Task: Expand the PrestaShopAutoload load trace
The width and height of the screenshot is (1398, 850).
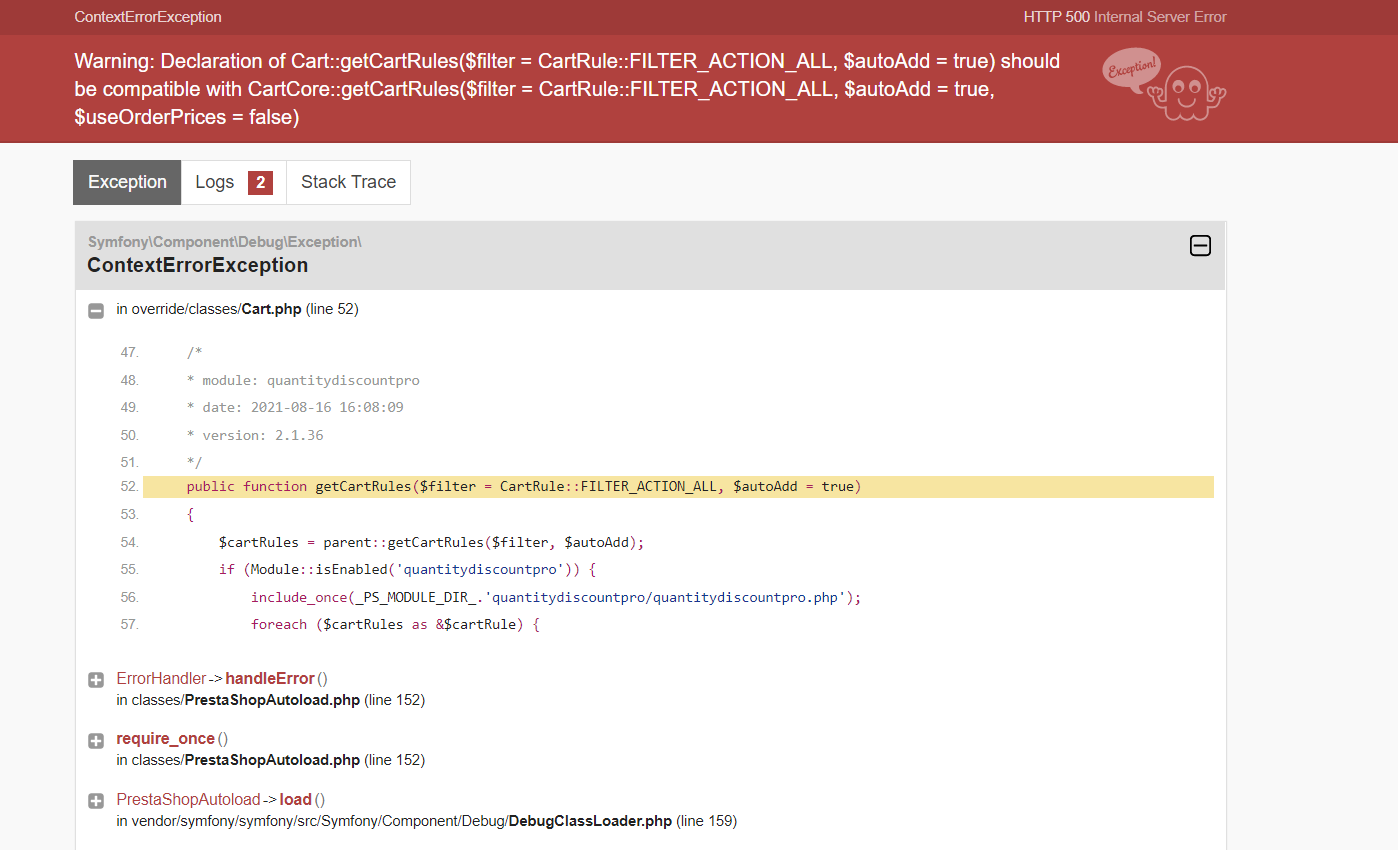Action: (x=96, y=801)
